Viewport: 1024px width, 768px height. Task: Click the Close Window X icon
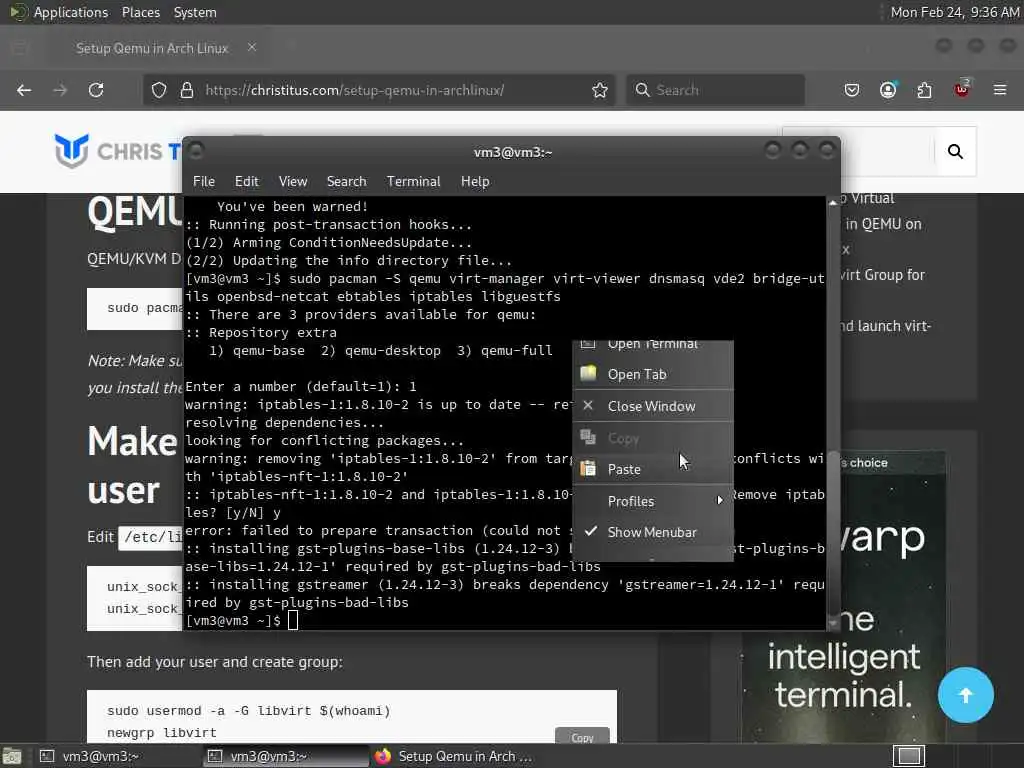coord(588,406)
